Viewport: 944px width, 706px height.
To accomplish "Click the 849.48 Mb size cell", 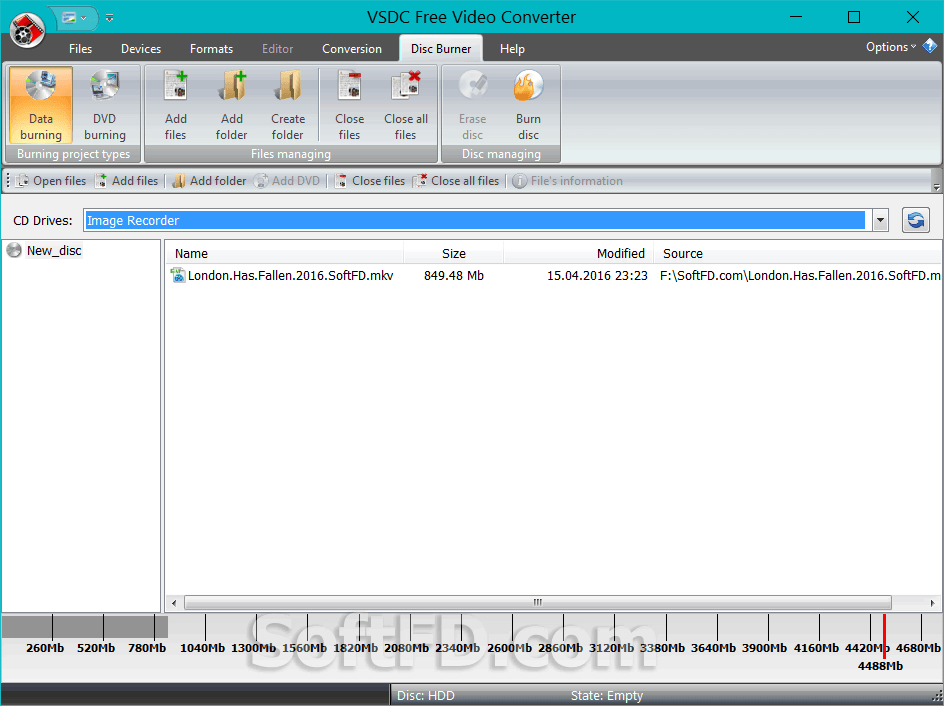I will click(453, 276).
